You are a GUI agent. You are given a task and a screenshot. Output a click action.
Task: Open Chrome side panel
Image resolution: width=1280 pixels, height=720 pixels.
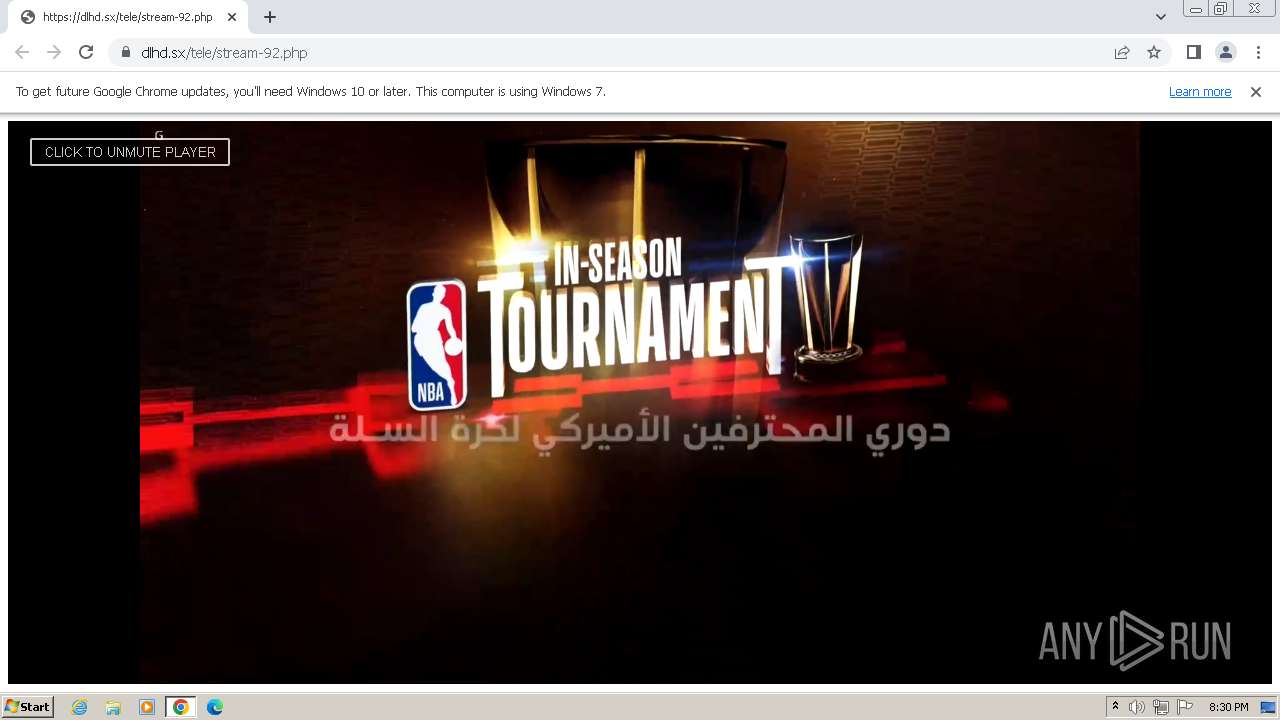click(x=1194, y=52)
